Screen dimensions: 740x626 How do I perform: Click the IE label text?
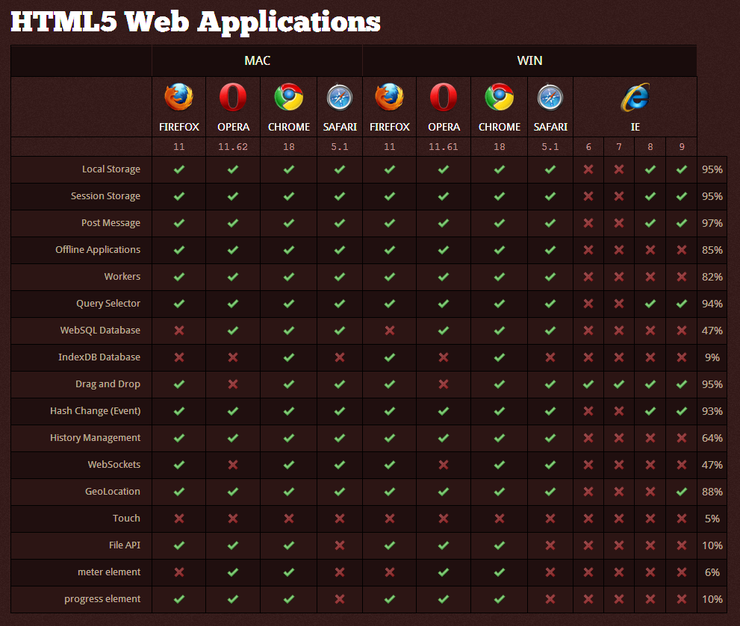click(635, 127)
